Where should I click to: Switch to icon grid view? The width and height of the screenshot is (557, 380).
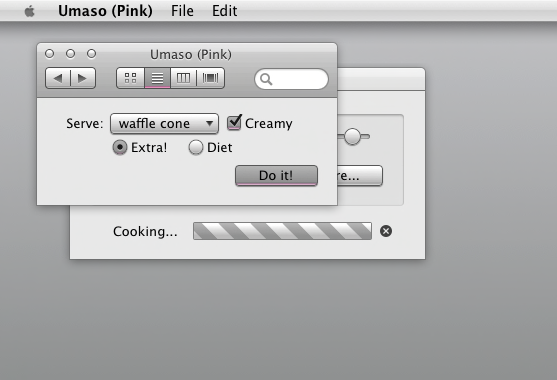pyautogui.click(x=130, y=78)
